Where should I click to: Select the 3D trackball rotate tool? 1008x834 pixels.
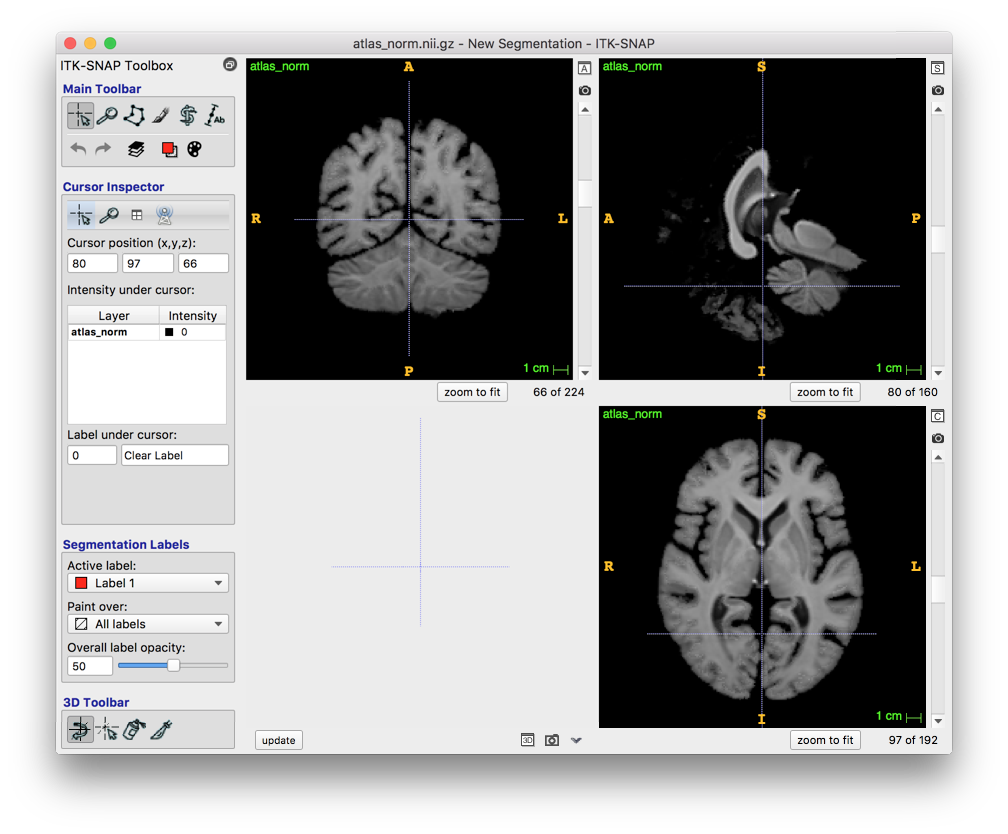pos(80,730)
